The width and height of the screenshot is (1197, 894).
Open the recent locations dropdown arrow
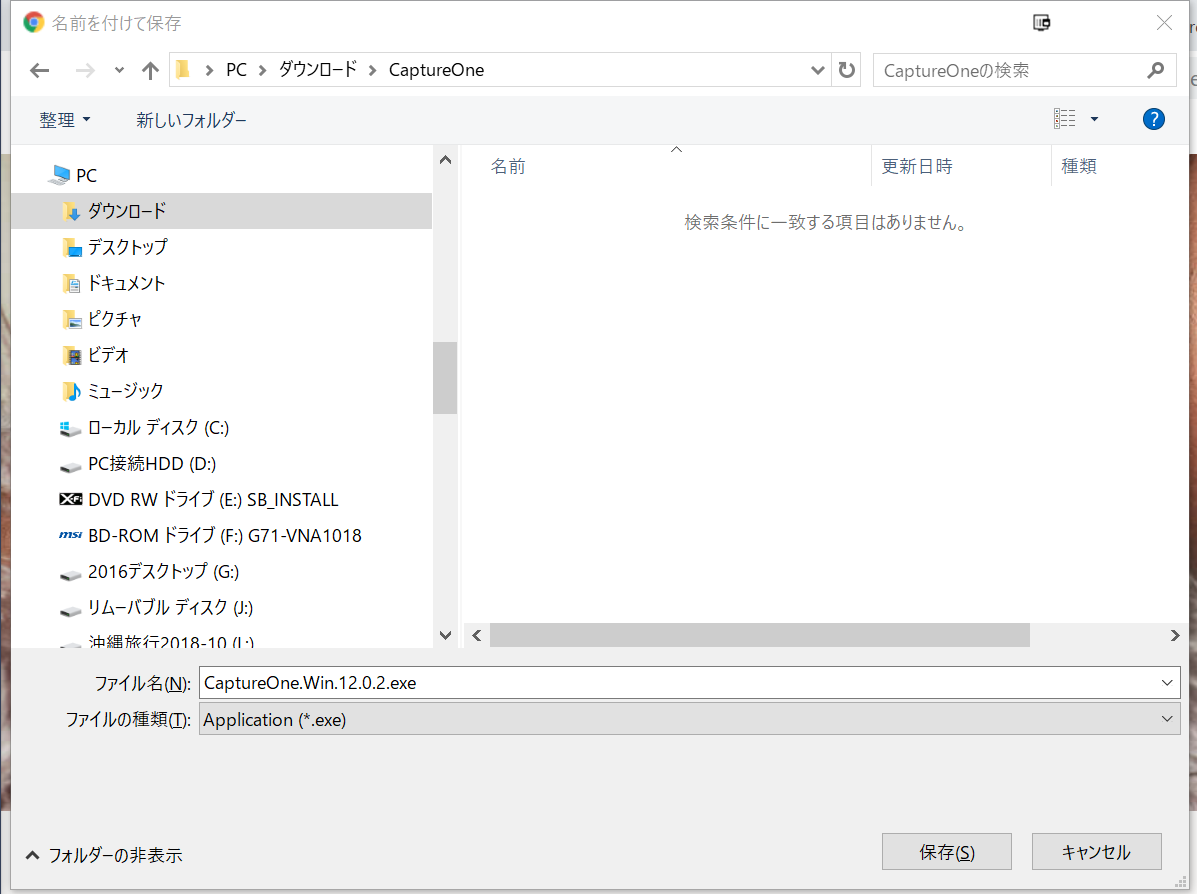pyautogui.click(x=119, y=70)
